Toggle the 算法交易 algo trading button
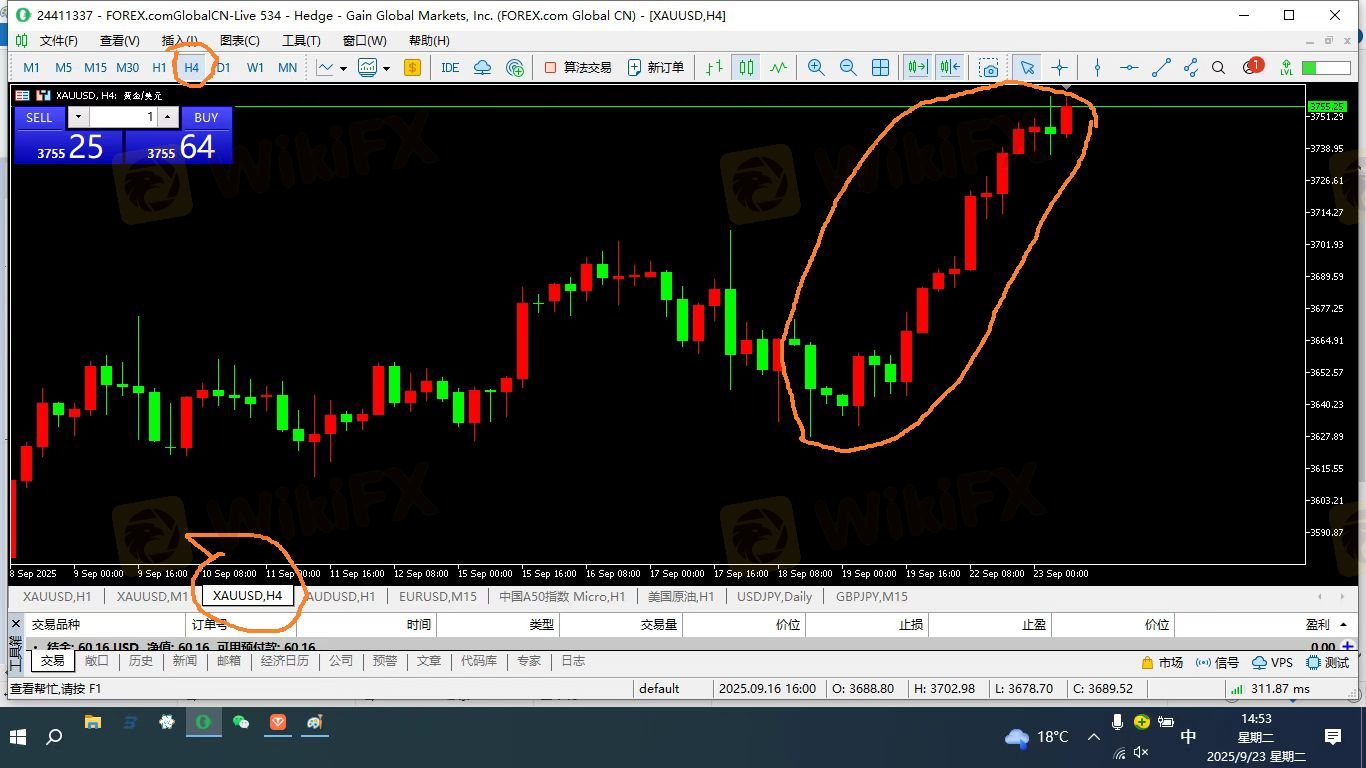Viewport: 1366px width, 768px height. (x=577, y=68)
